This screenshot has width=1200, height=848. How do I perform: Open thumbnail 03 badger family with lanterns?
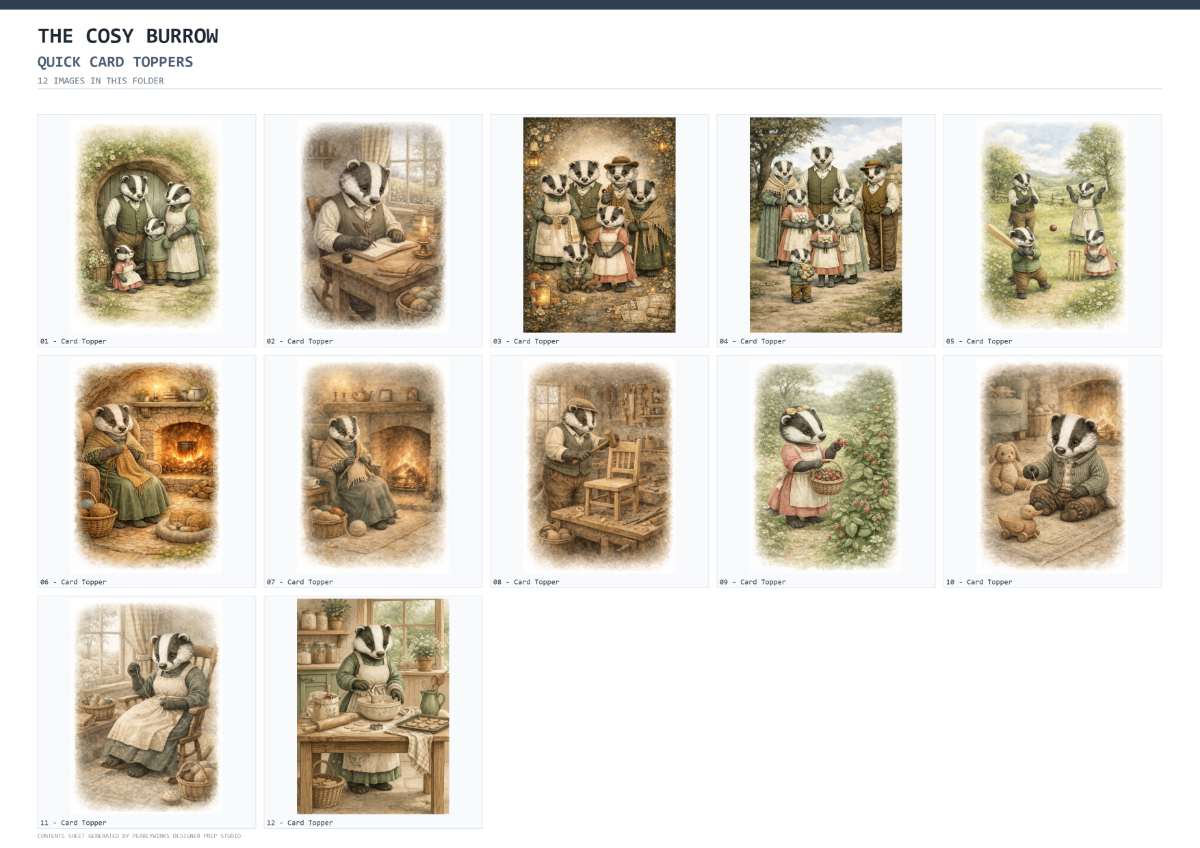coord(599,225)
